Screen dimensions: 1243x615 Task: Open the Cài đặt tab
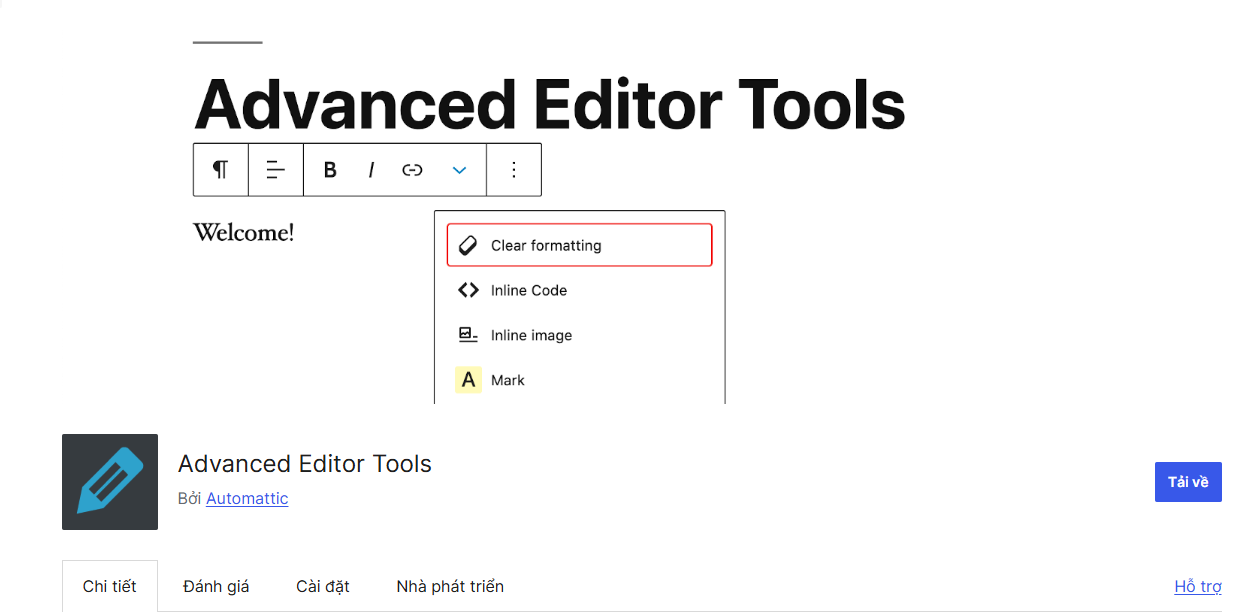point(322,586)
